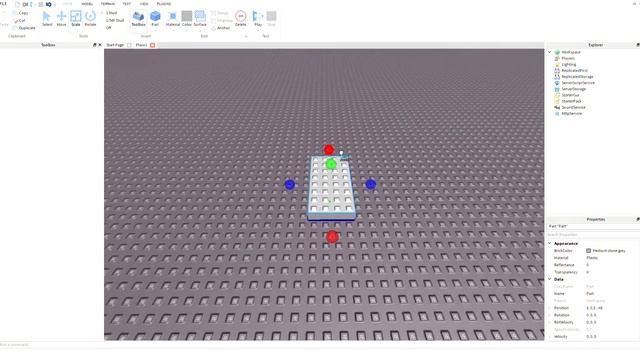Screen dimensions: 640x360
Task: Expand the Rotation property row
Action: [550, 315]
